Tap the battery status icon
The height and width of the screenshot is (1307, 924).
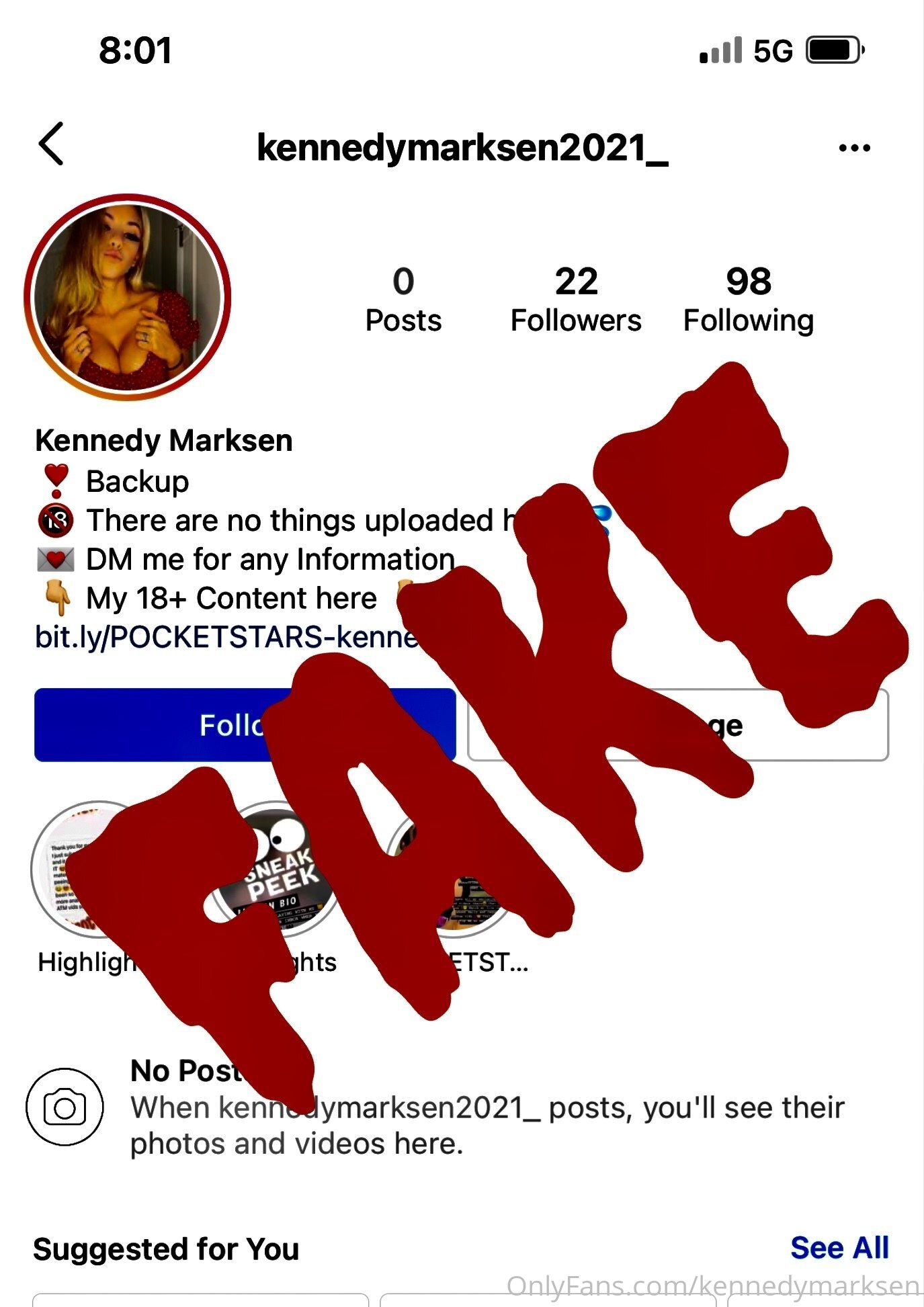pos(835,50)
